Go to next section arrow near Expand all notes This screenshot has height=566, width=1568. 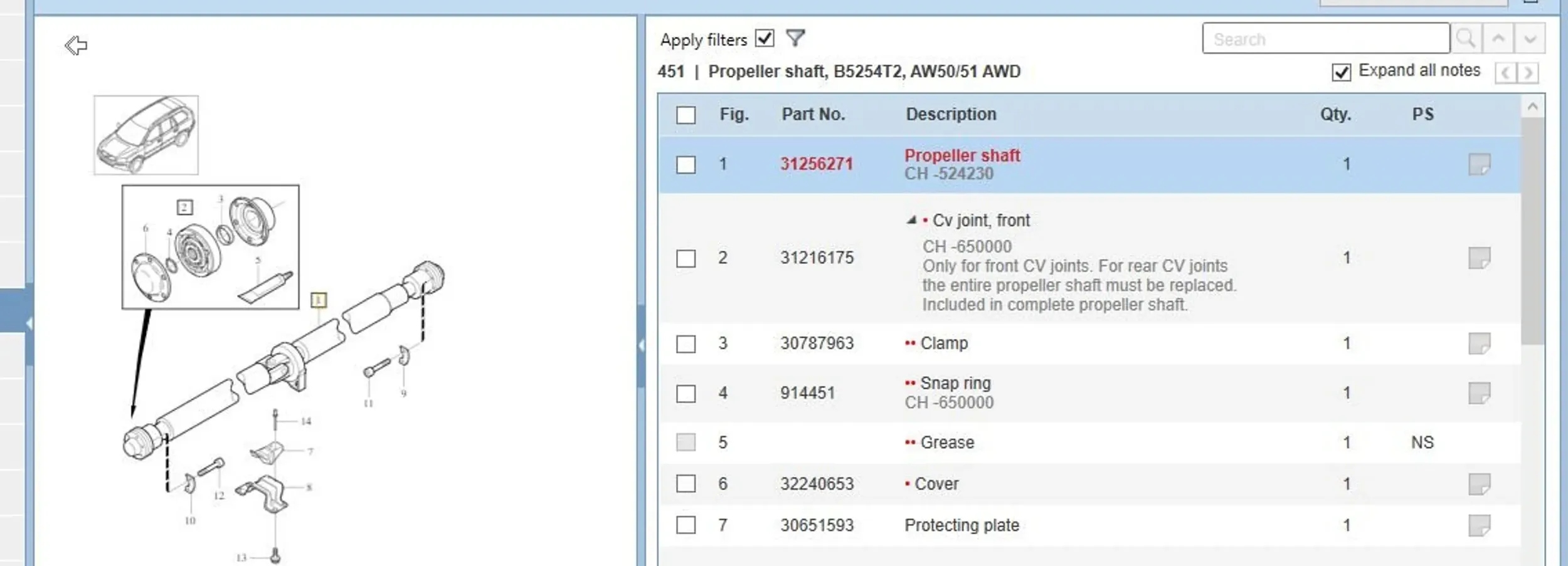1528,73
